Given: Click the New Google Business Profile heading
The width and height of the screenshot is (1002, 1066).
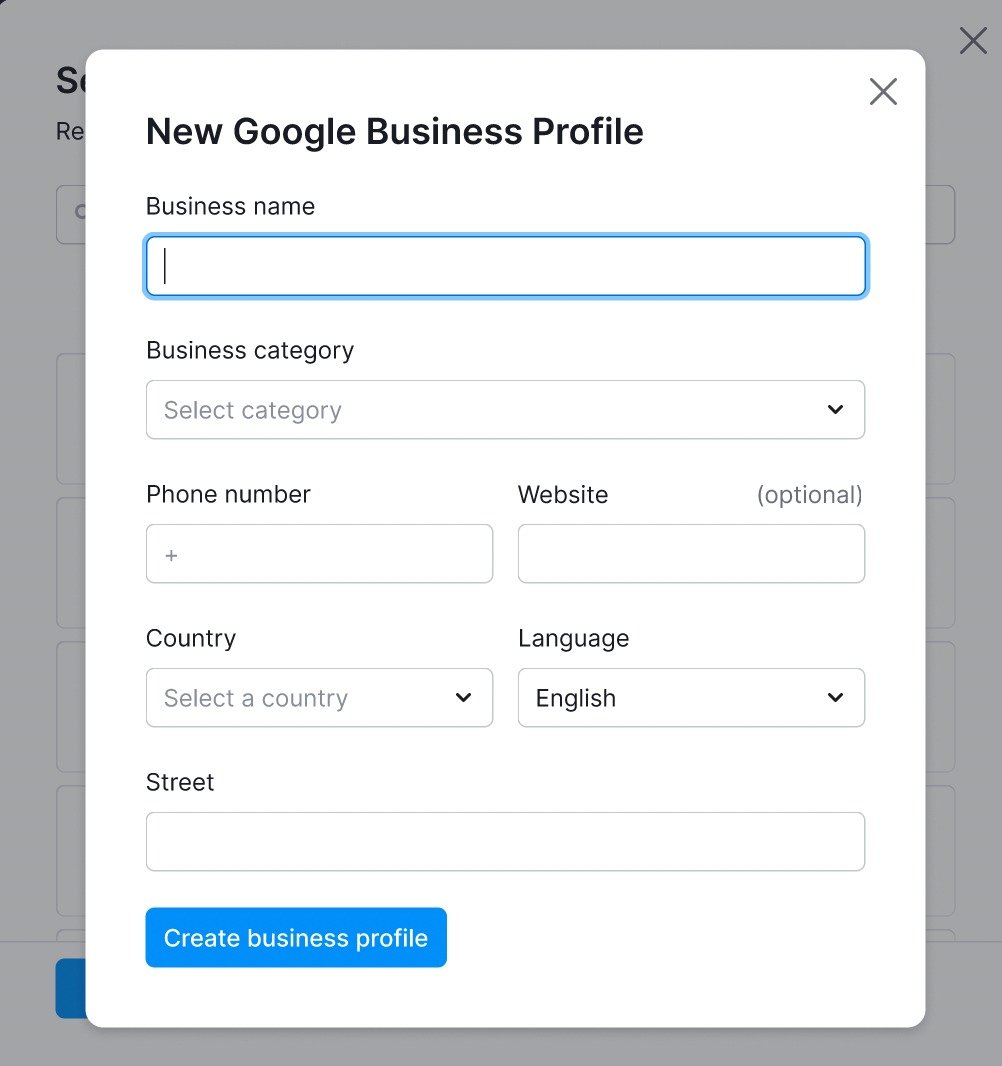Looking at the screenshot, I should [395, 131].
